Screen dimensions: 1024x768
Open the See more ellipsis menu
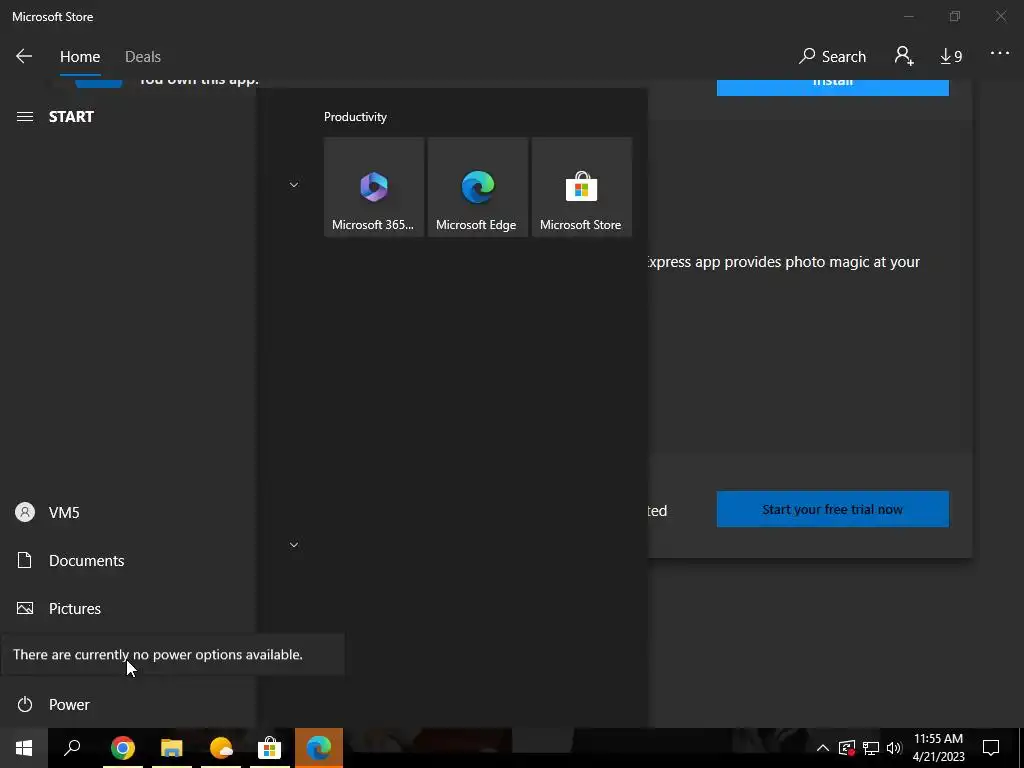(x=1000, y=54)
